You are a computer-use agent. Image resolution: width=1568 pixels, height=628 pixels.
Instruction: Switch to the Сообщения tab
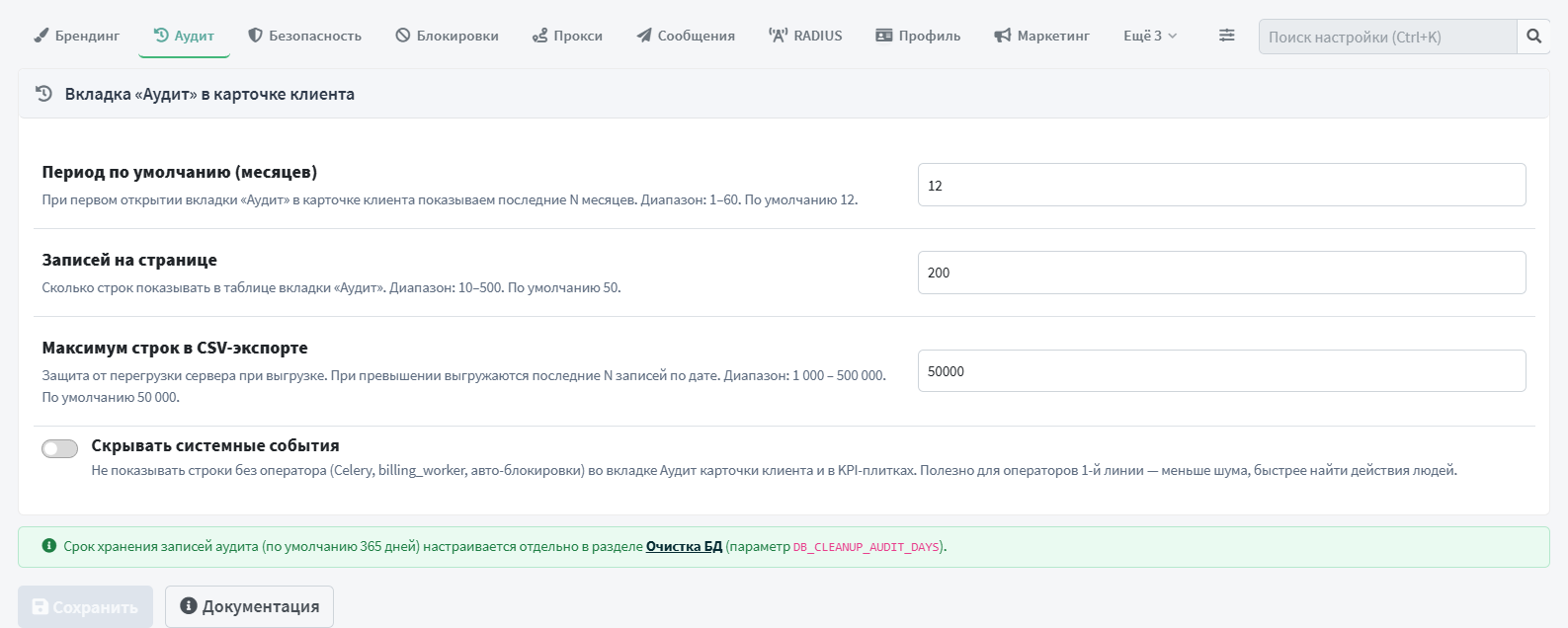pyautogui.click(x=686, y=36)
